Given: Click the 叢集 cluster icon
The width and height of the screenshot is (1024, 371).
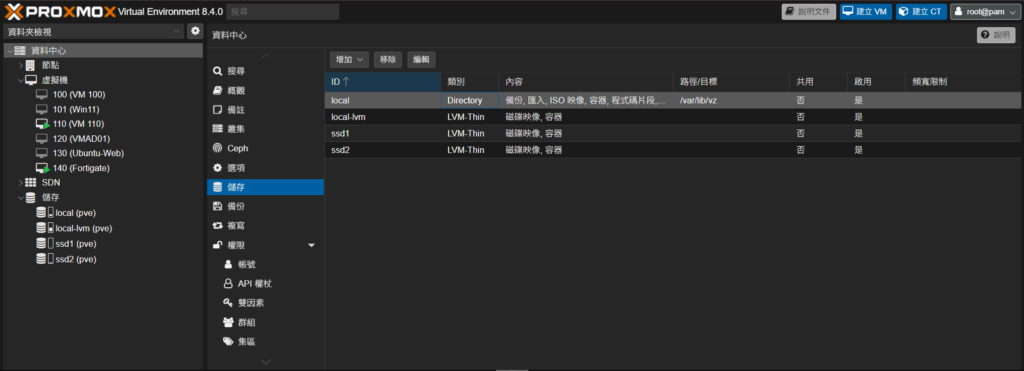Looking at the screenshot, I should [x=217, y=129].
